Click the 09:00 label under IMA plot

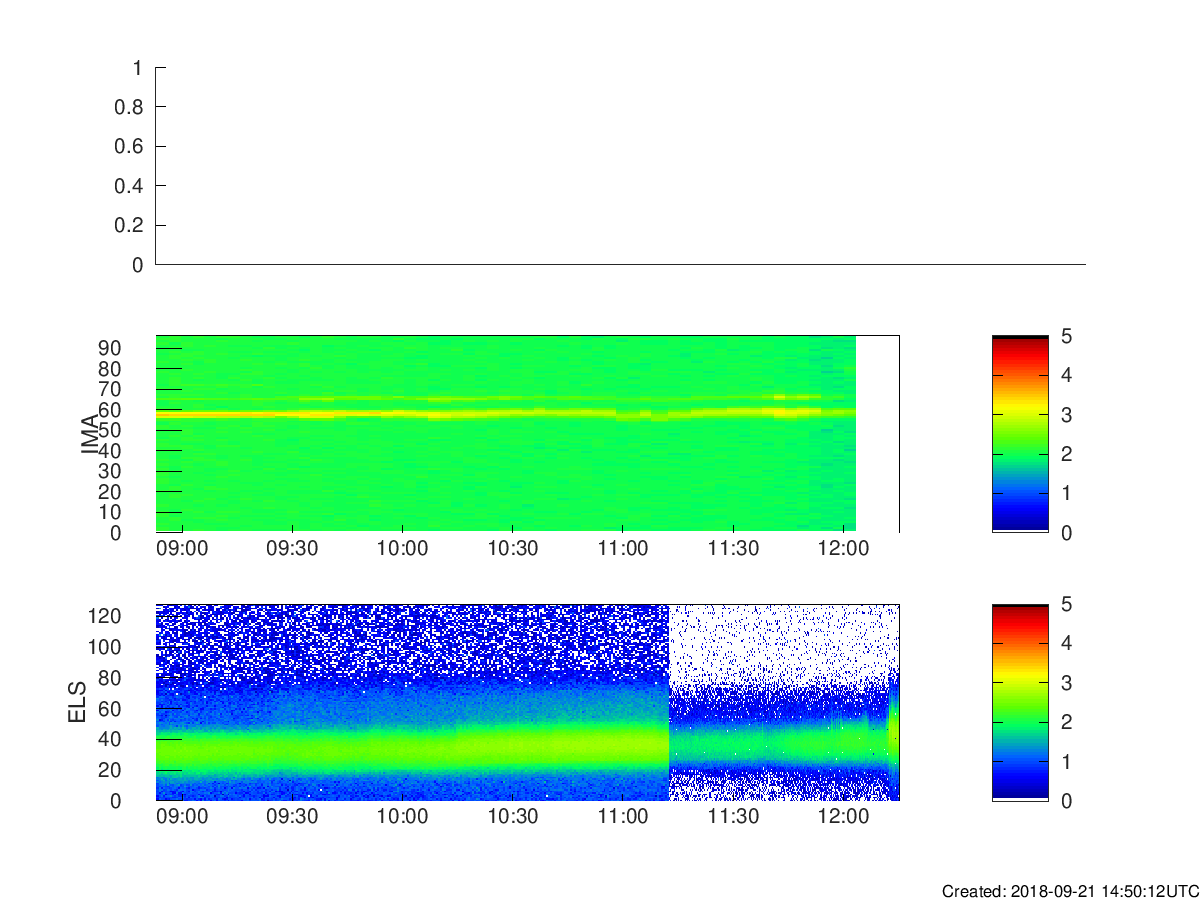182,549
